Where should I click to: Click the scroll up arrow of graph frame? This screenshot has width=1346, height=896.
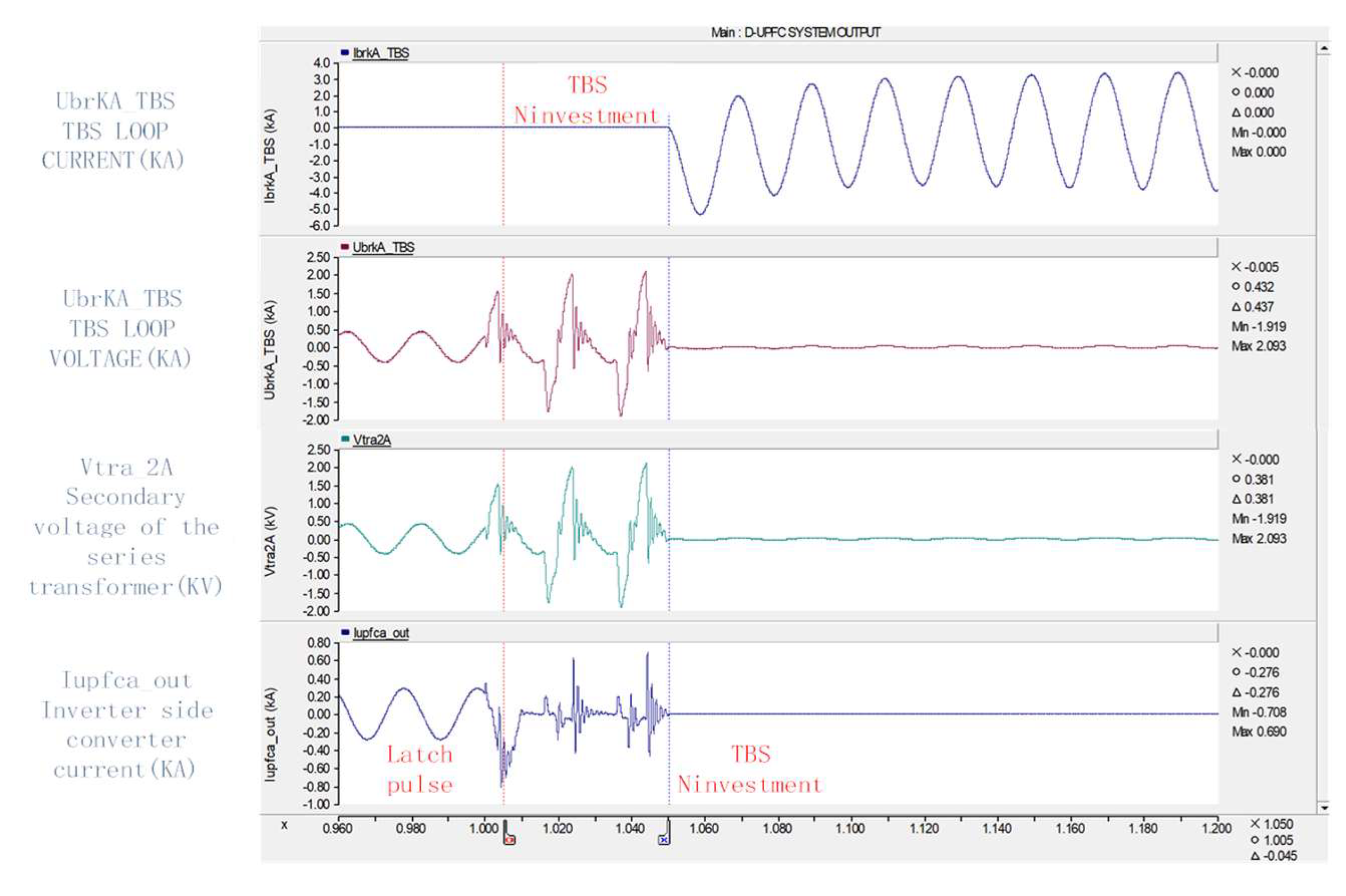[1324, 49]
